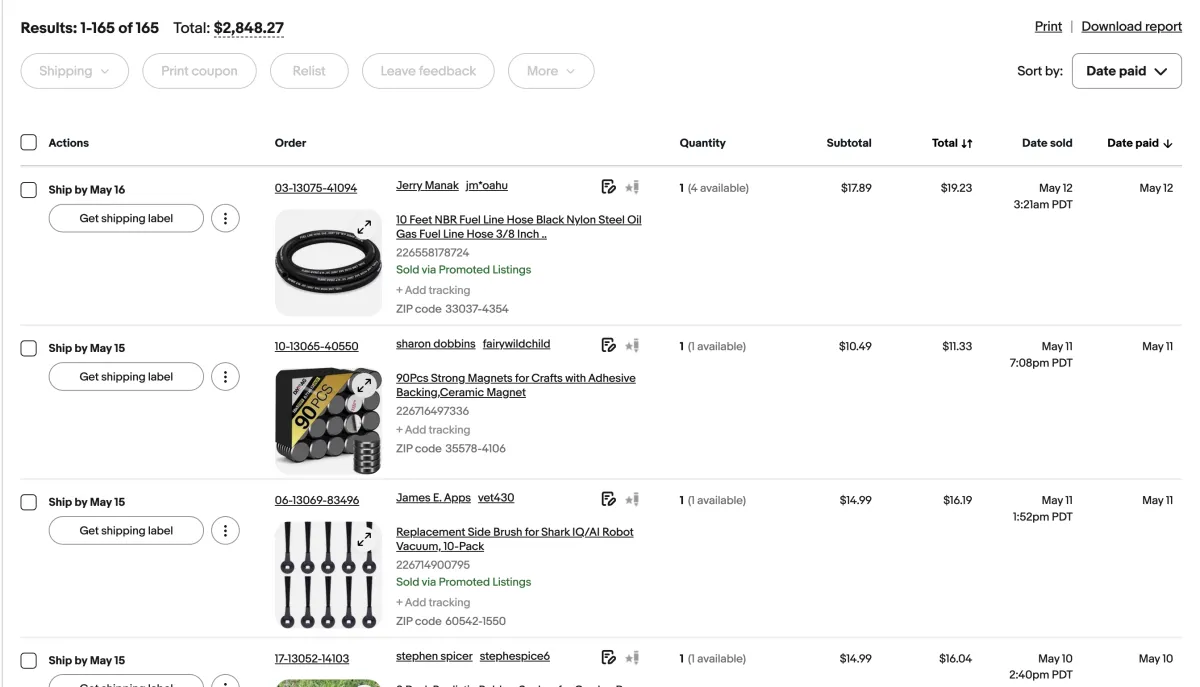Check the Jerry Manak order checkbox
This screenshot has width=1200, height=687.
[x=29, y=190]
